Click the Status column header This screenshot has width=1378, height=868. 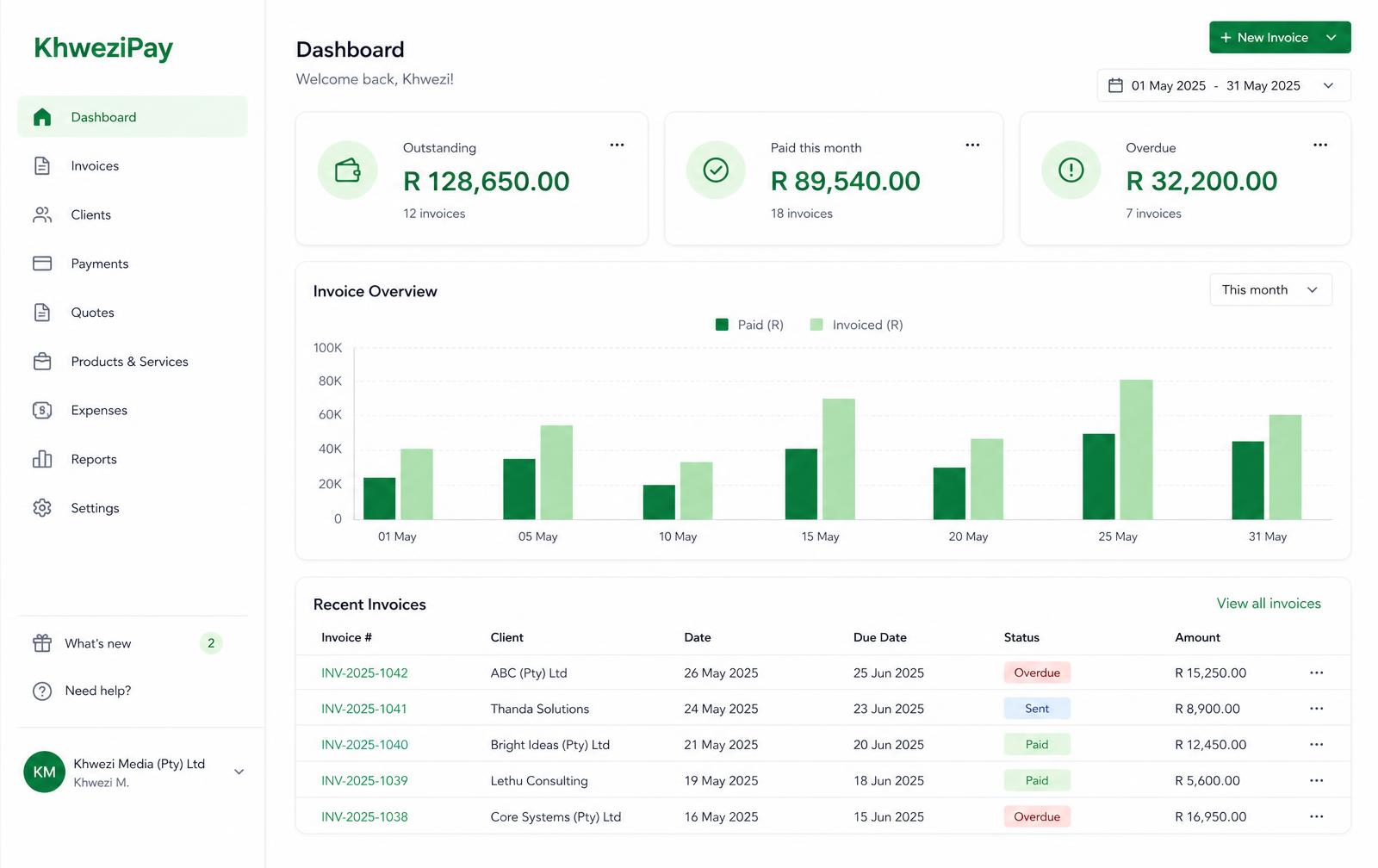1021,637
